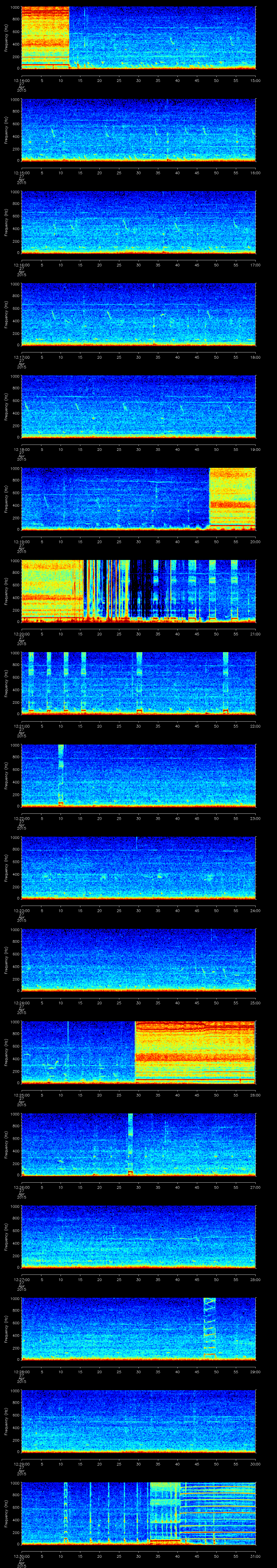Select the spectrogram panel starting at 12:18:00
277x1568 pixels.
click(138, 407)
